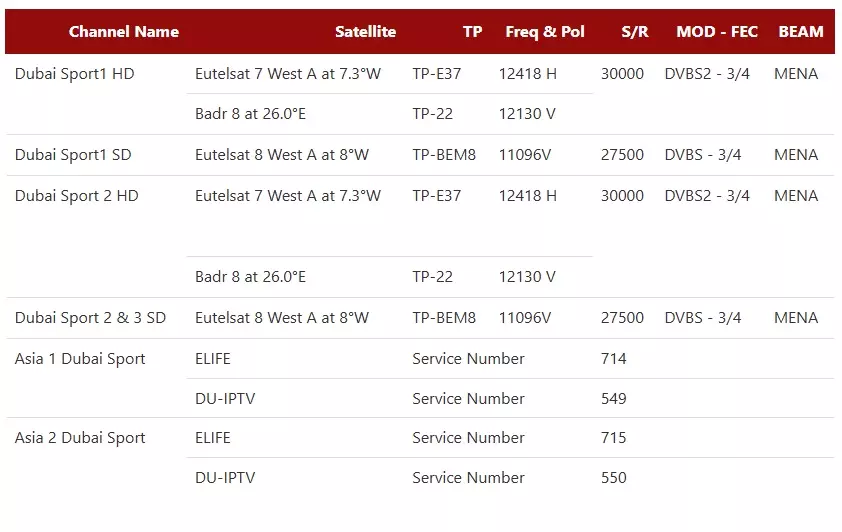Select the BEAM column header
842x532 pixels.
coord(800,32)
